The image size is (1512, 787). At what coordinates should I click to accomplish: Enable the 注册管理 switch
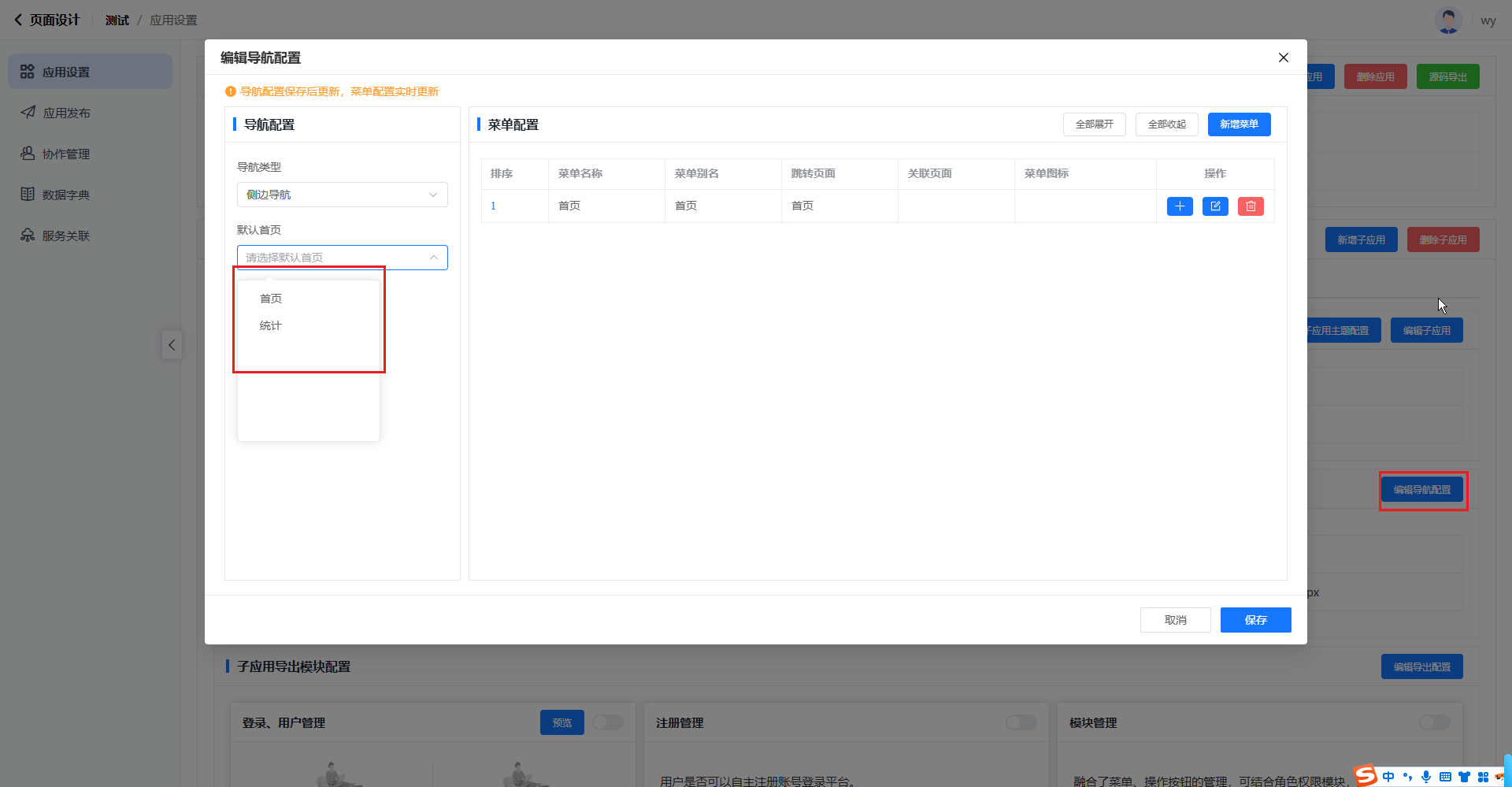[x=1021, y=722]
